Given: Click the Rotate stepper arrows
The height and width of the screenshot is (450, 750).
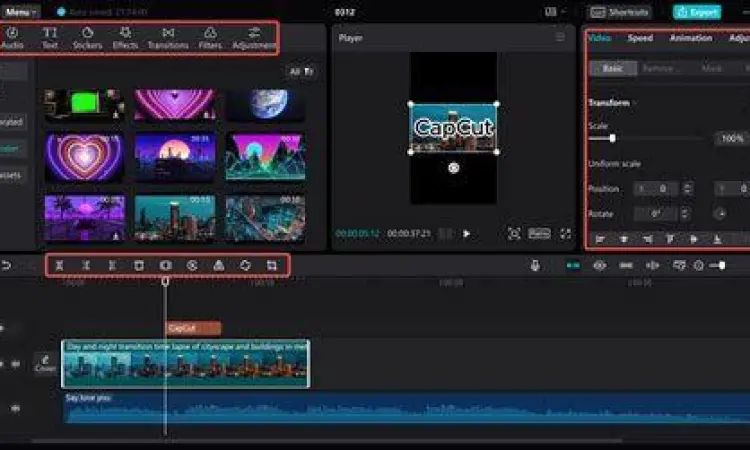Looking at the screenshot, I should pos(684,213).
